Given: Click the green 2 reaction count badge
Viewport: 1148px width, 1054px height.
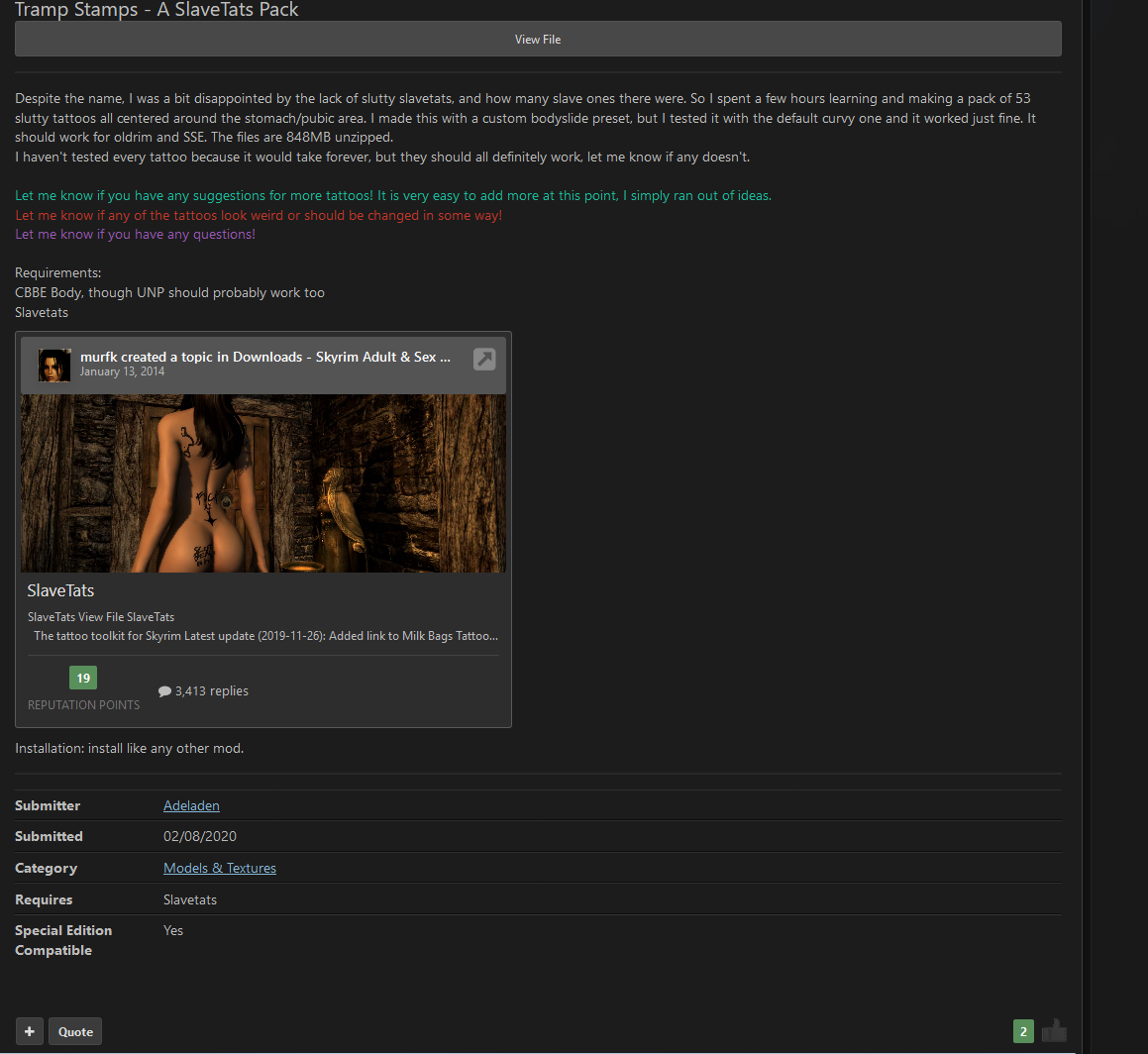Looking at the screenshot, I should pyautogui.click(x=1023, y=1031).
